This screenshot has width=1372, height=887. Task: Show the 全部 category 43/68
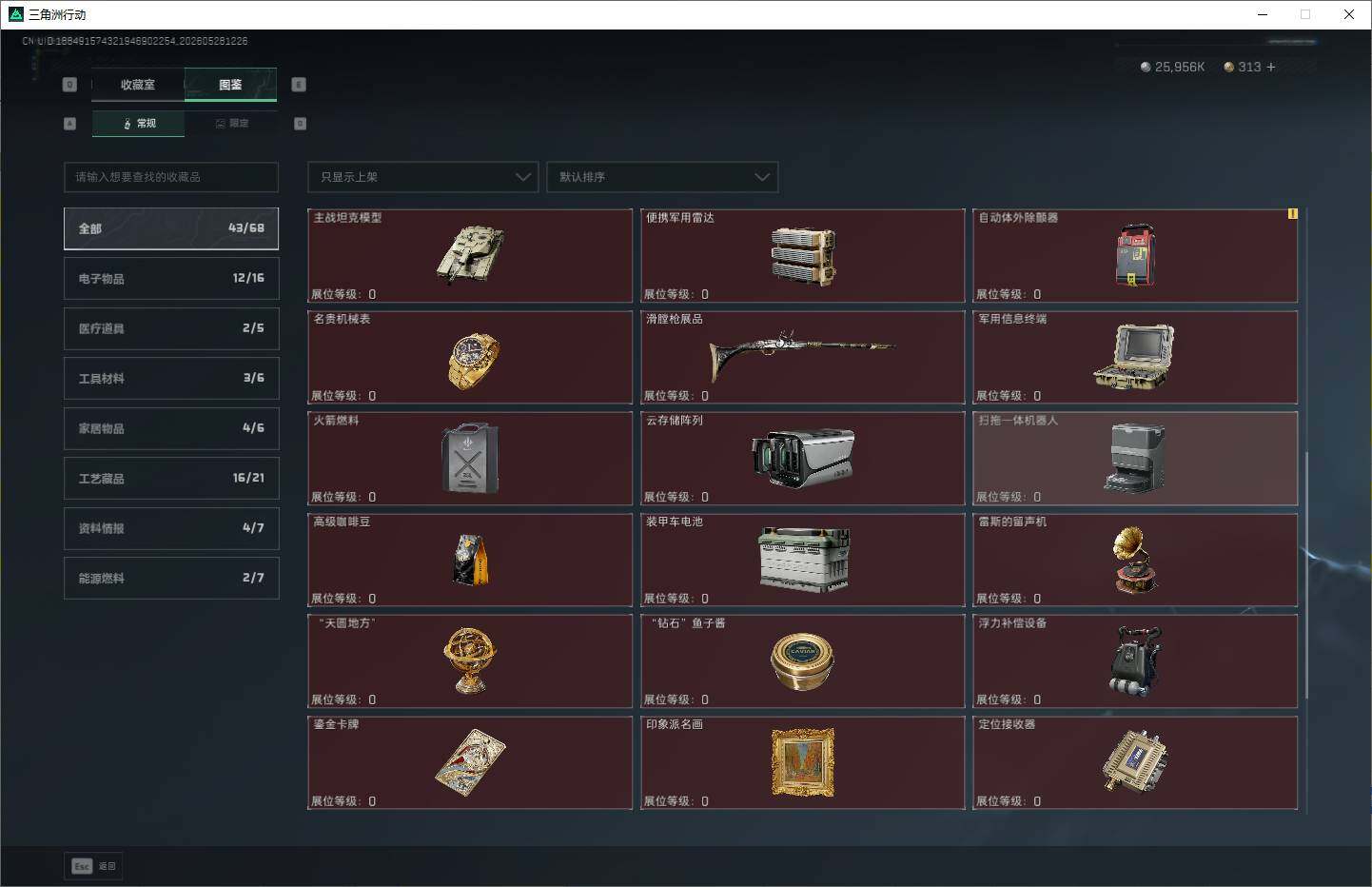point(171,228)
